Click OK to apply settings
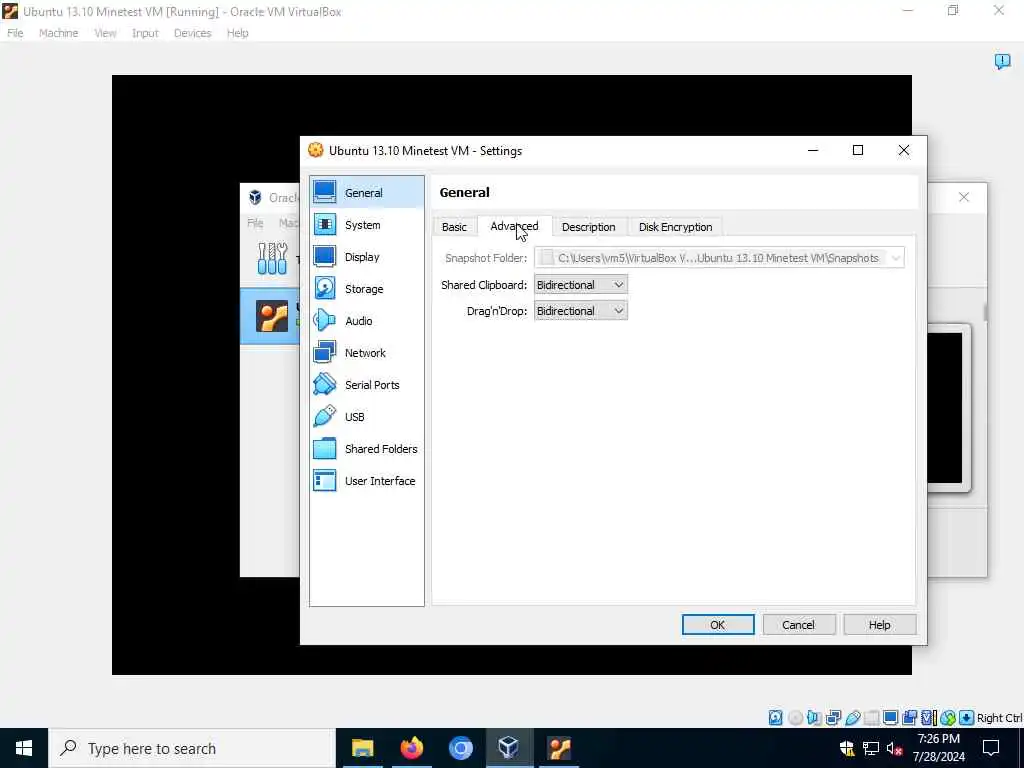 (718, 624)
